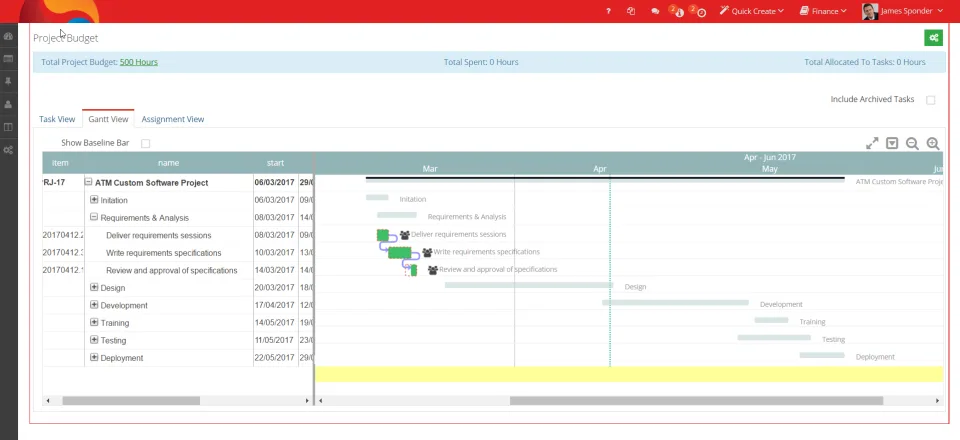The width and height of the screenshot is (960, 440).
Task: Click green Write requirements specifications Gantt bar
Action: [x=399, y=252]
